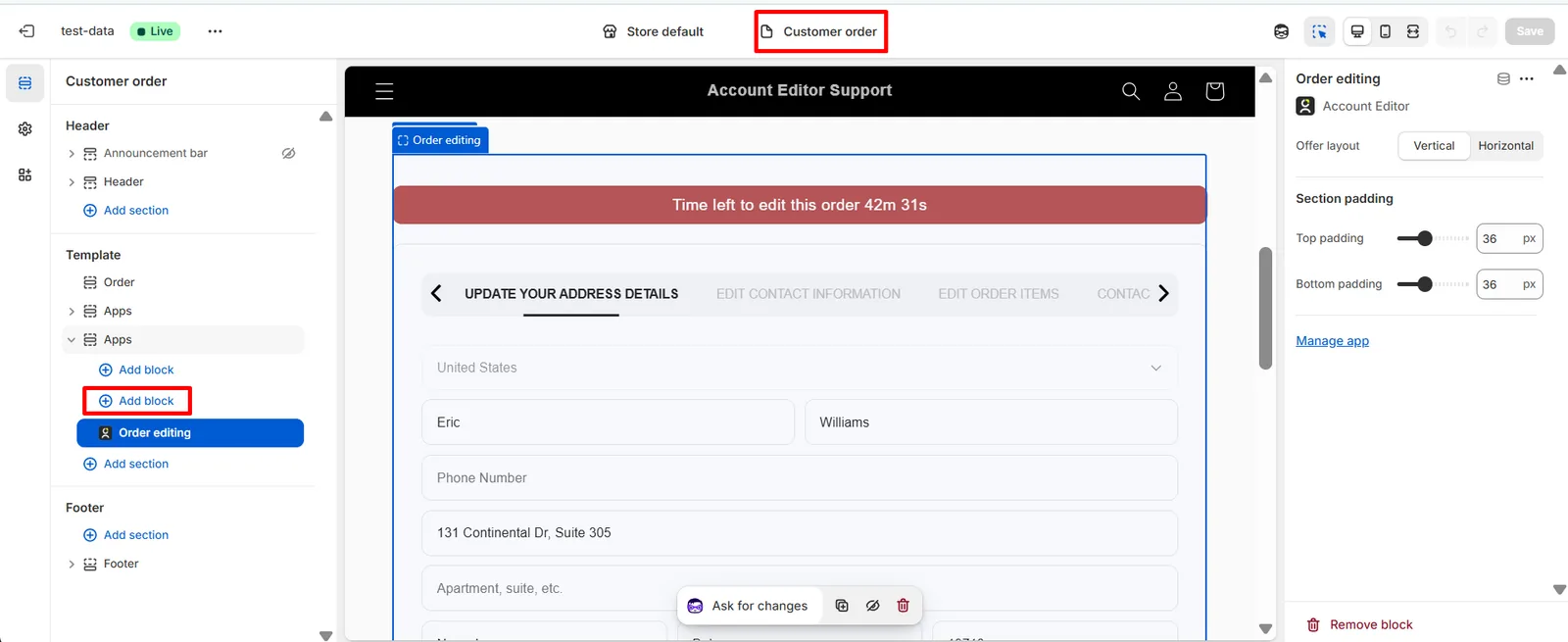Open the Store default market selector
Image resolution: width=1568 pixels, height=642 pixels.
coord(654,31)
